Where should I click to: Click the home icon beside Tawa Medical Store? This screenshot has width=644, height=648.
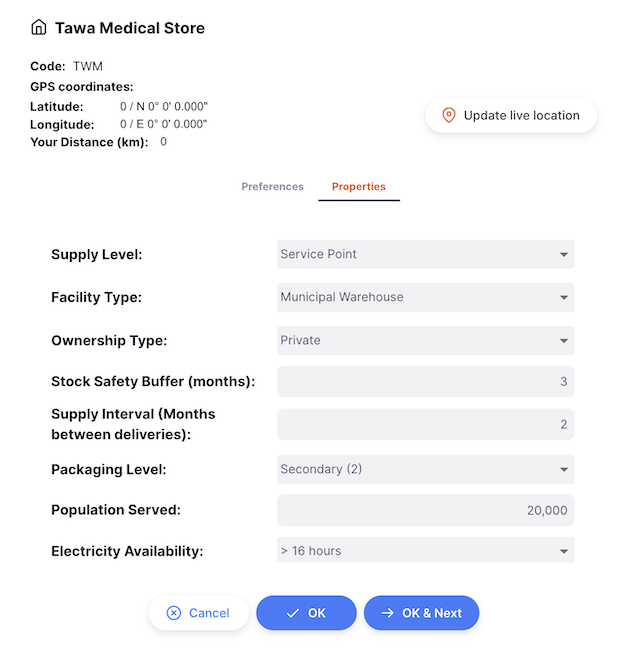(x=39, y=27)
